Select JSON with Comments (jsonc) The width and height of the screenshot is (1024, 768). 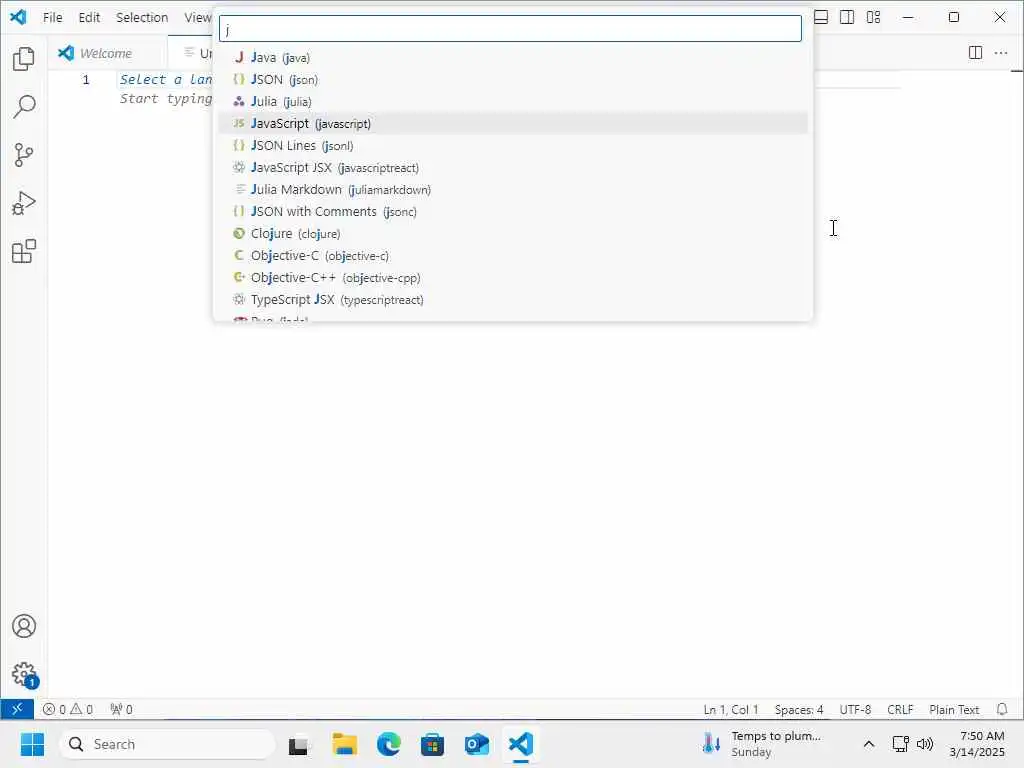coord(513,212)
